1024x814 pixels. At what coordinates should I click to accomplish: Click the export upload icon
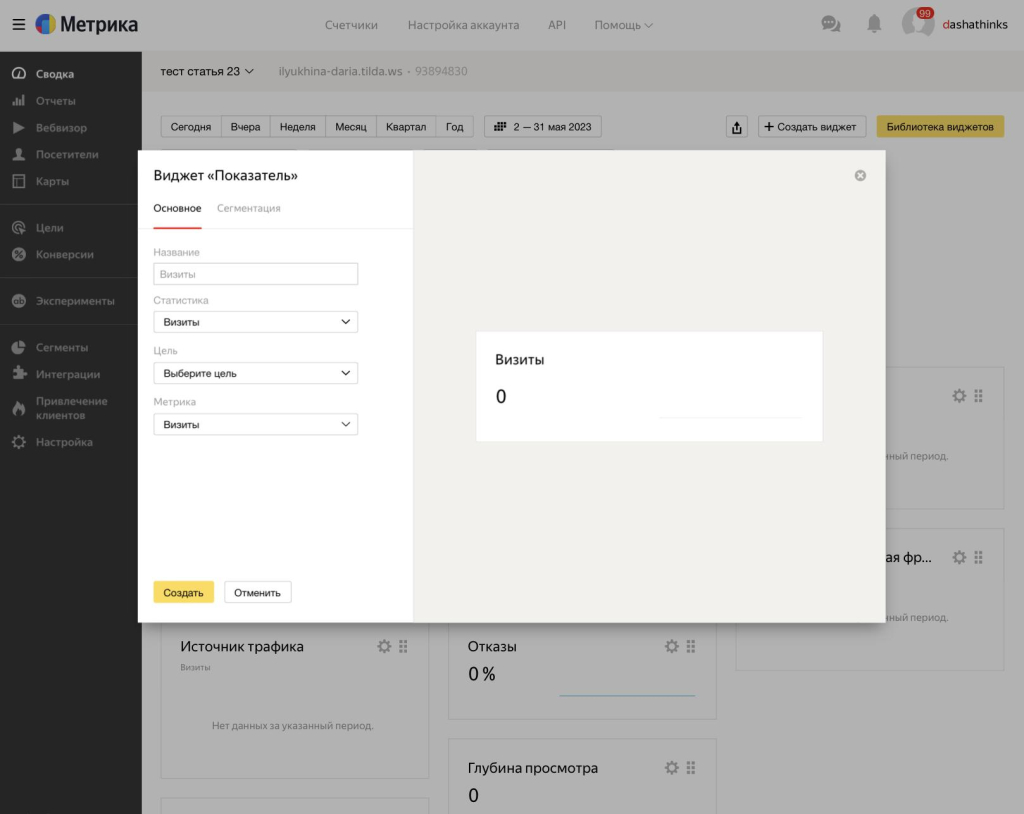coord(737,127)
